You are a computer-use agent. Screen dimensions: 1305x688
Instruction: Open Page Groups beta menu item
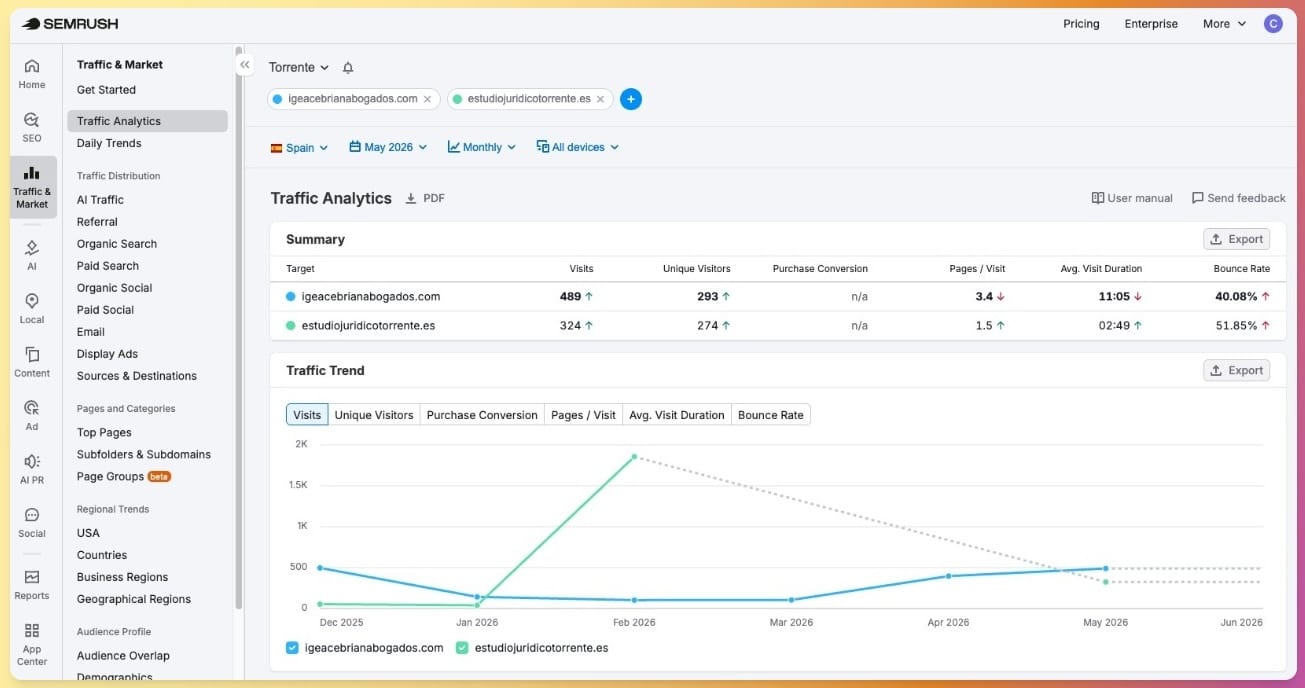pos(124,477)
